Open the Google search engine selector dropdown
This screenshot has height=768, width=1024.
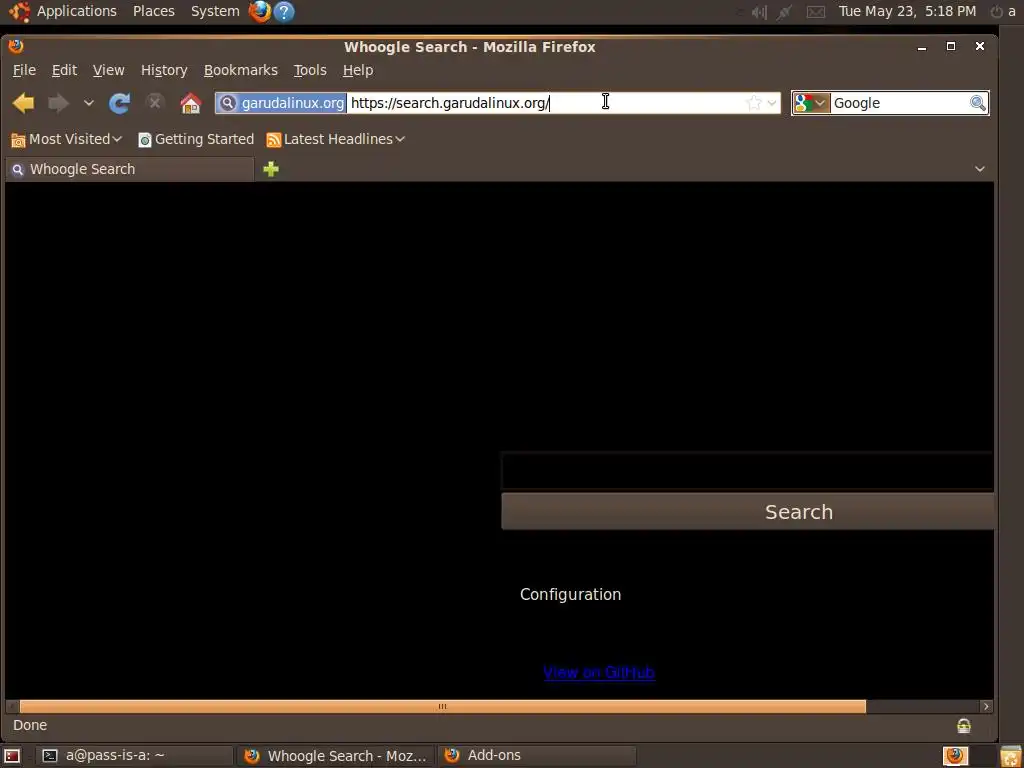[x=811, y=103]
